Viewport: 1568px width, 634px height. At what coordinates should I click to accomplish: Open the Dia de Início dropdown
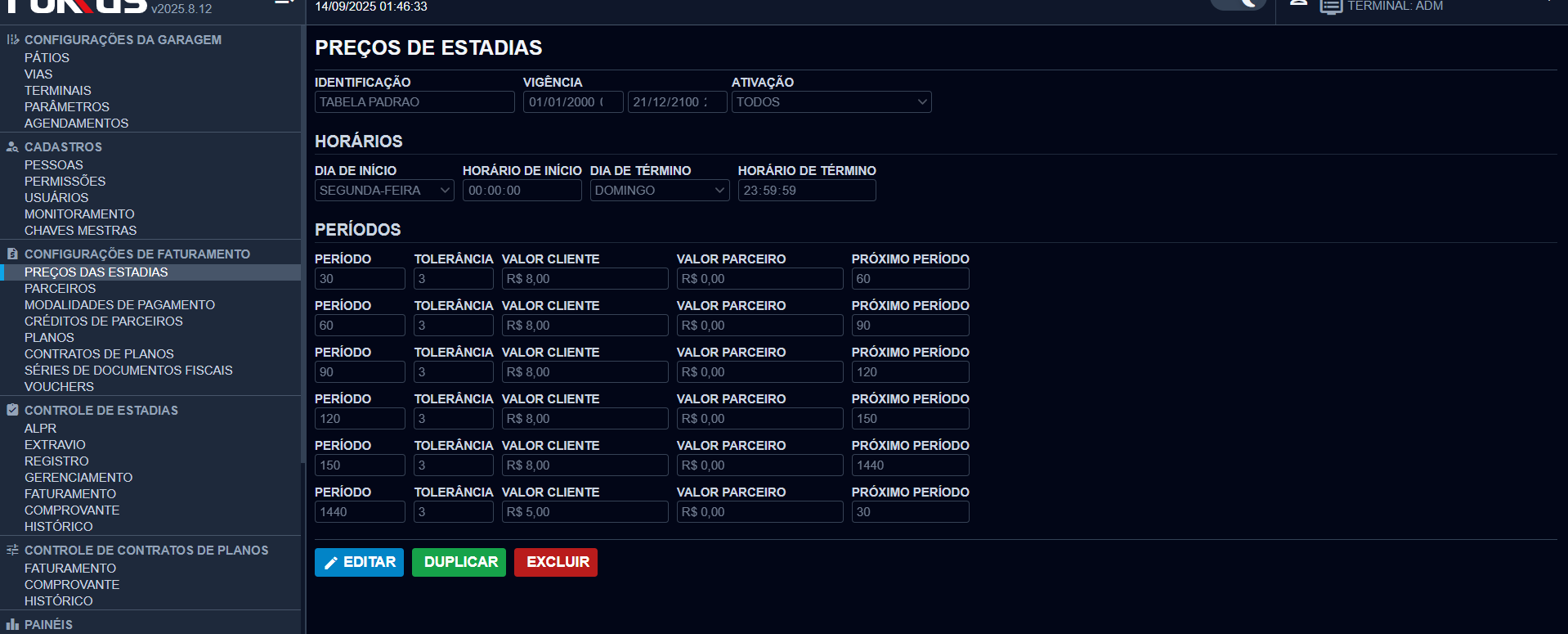click(383, 191)
